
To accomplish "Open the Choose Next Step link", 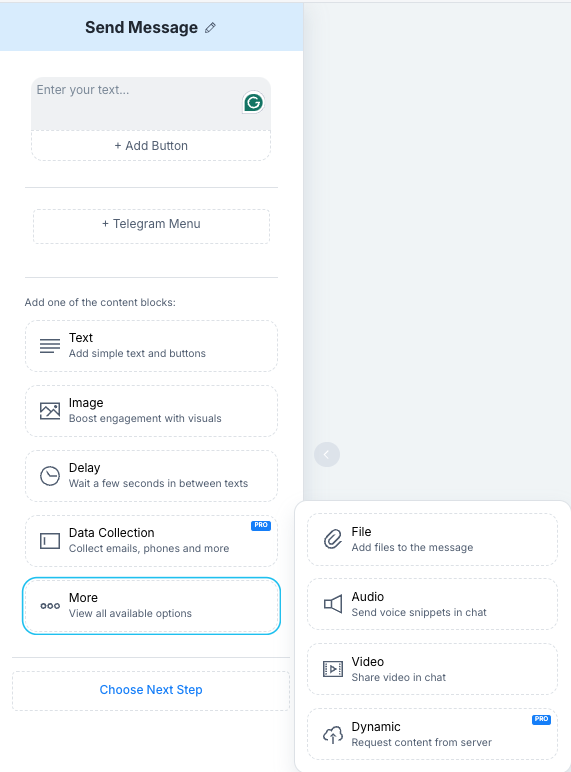I will (x=151, y=690).
